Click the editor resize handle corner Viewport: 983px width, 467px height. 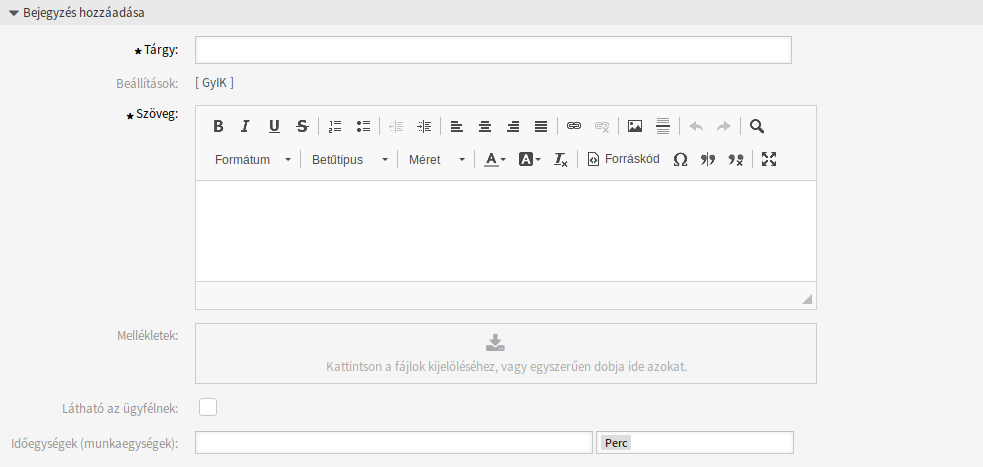click(x=807, y=300)
